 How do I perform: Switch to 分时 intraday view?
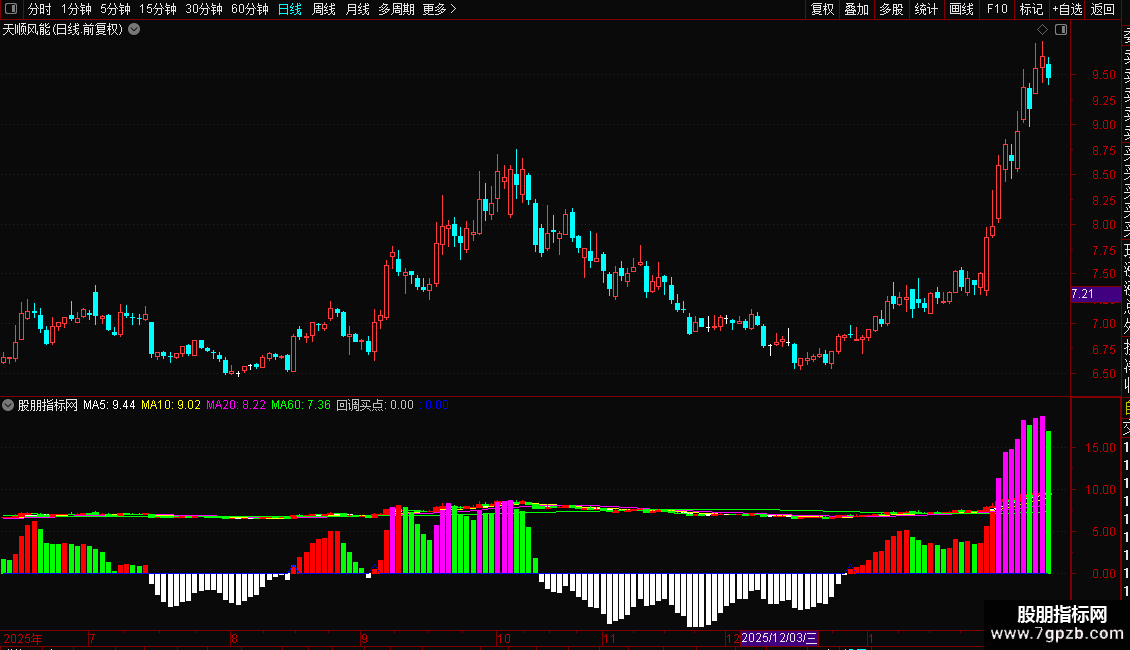pos(40,9)
